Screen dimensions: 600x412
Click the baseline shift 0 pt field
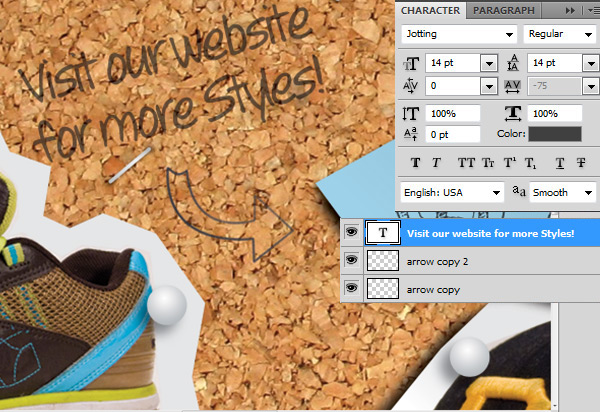point(453,135)
